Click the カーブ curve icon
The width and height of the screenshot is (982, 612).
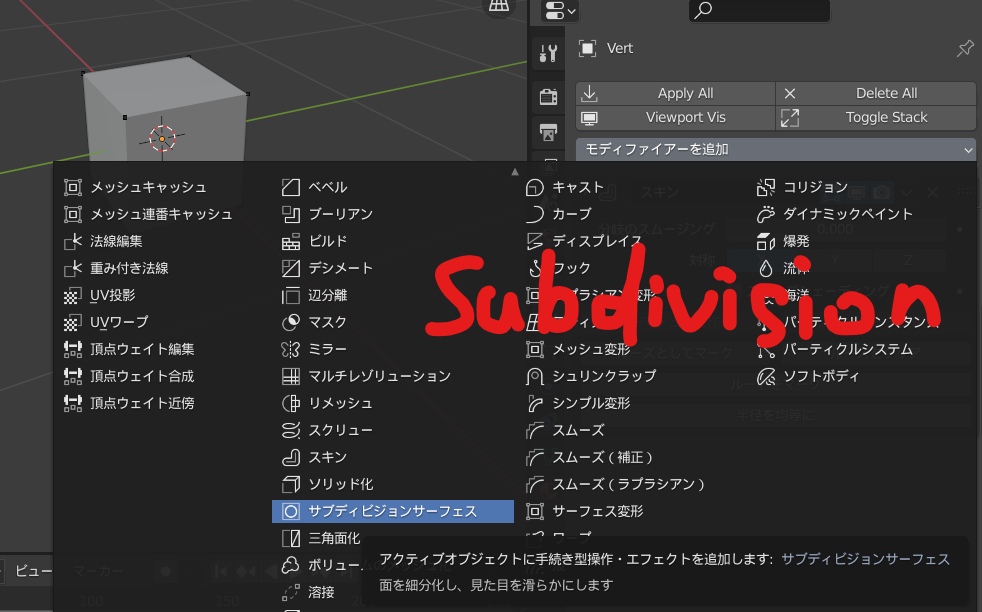[x=535, y=214]
